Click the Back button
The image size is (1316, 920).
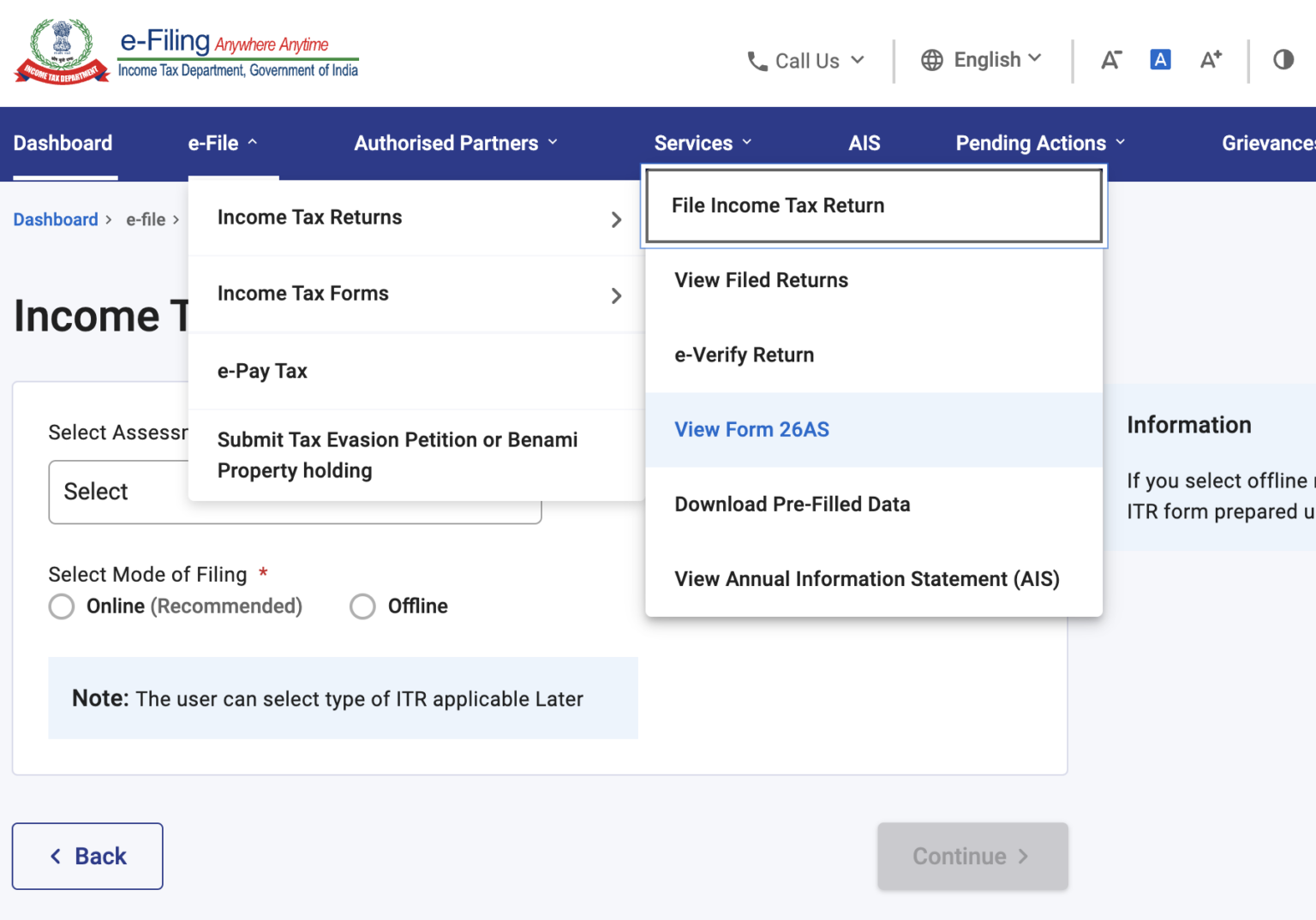[x=87, y=856]
